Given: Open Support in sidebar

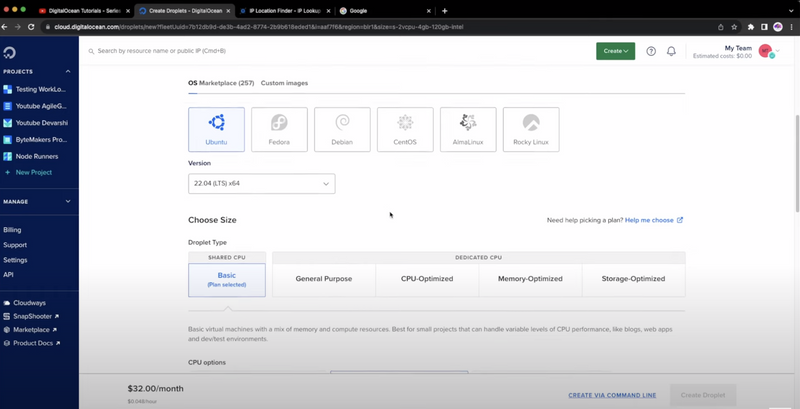Looking at the screenshot, I should pos(15,245).
